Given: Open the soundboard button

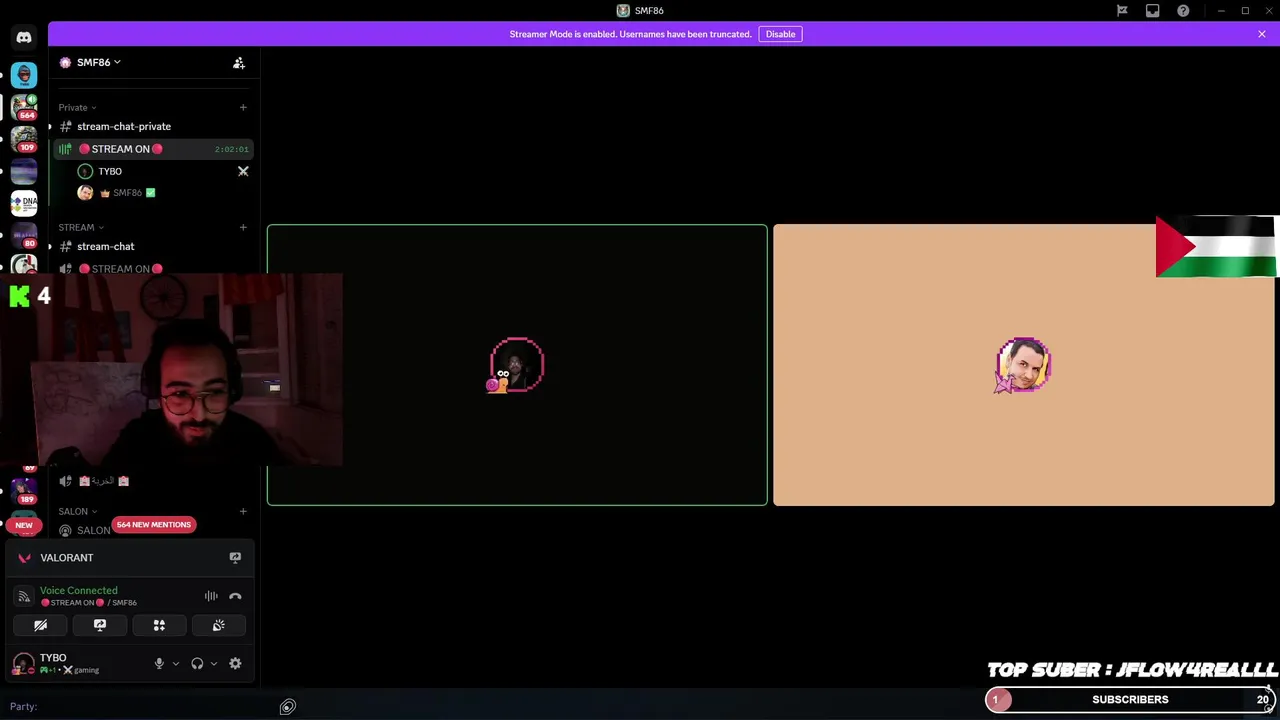Looking at the screenshot, I should click(x=218, y=625).
